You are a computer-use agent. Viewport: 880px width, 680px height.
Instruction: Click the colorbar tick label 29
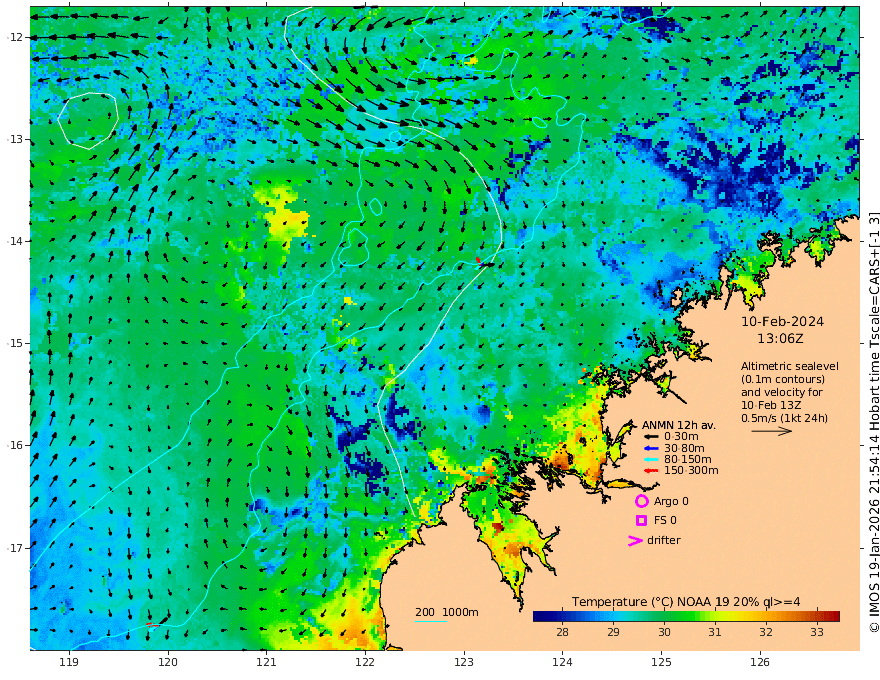click(x=613, y=632)
